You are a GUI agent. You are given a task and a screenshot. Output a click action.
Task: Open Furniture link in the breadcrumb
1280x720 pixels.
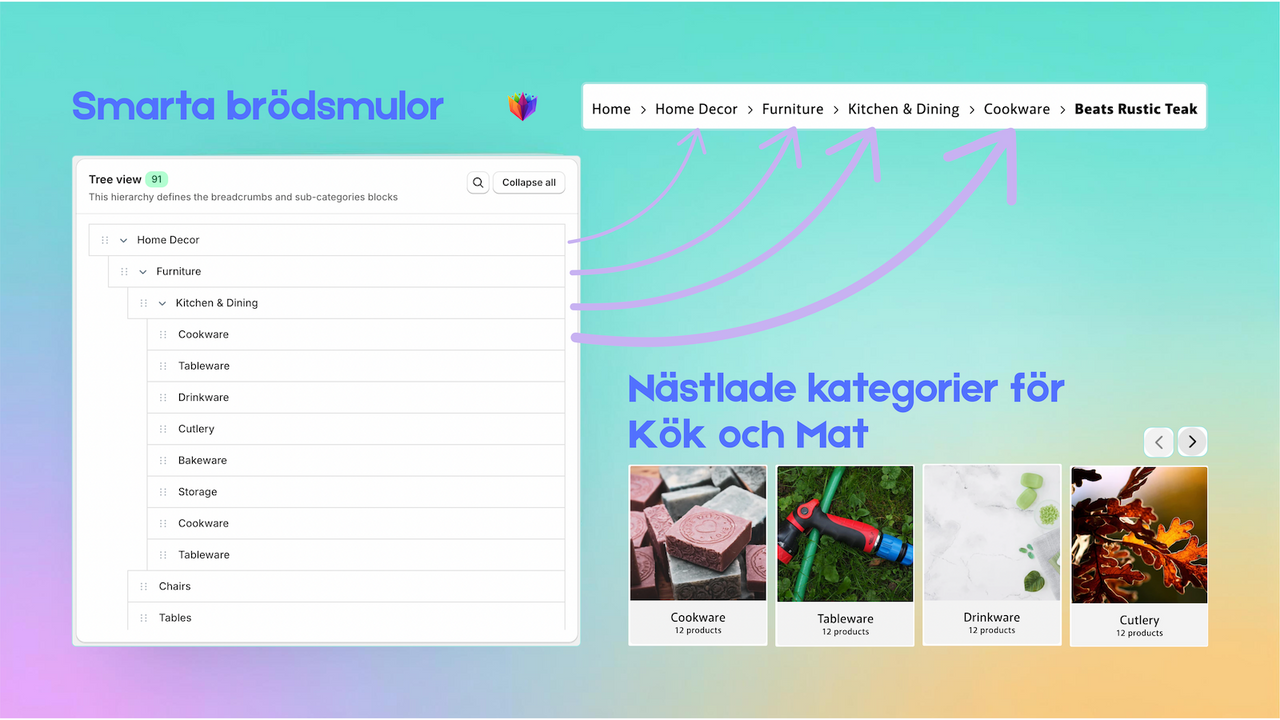793,109
